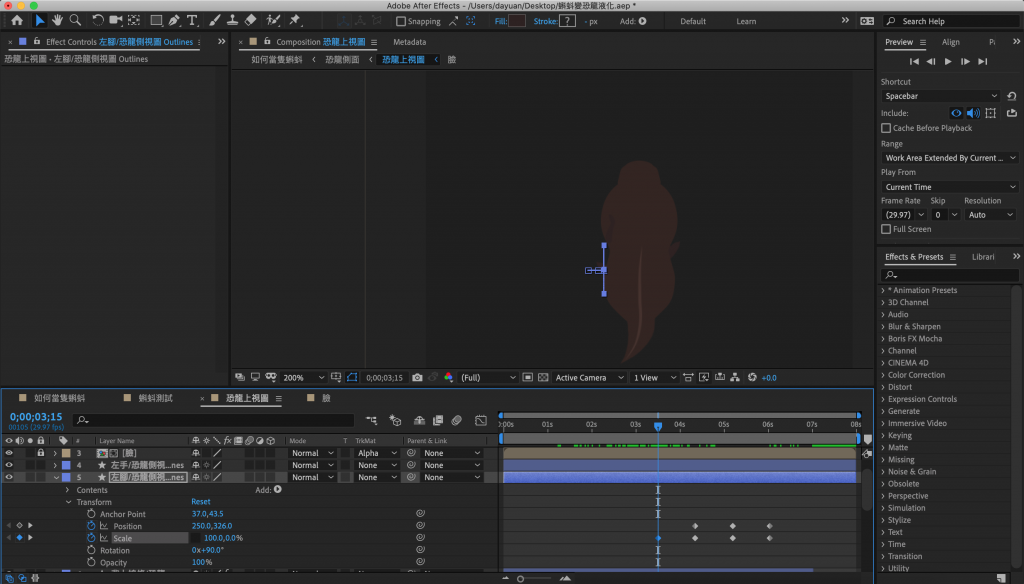
Task: Step forward one frame in Preview
Action: (965, 61)
